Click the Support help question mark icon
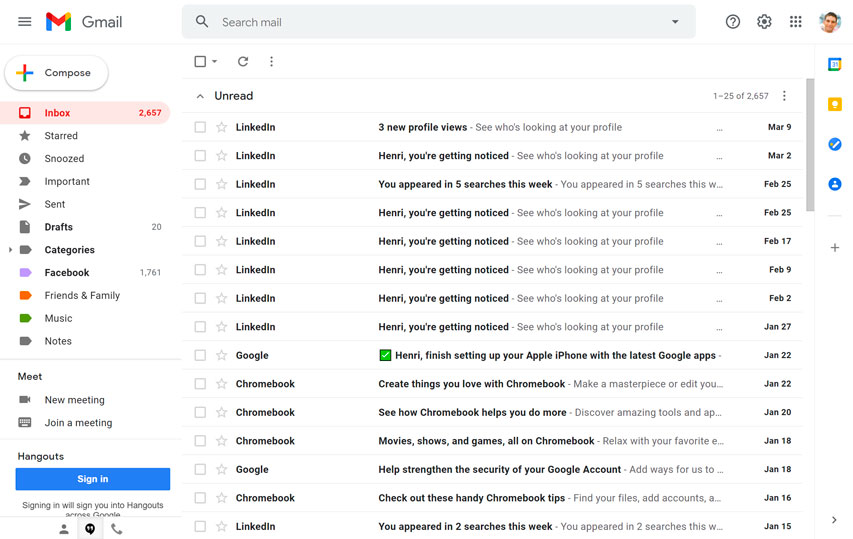 733,22
